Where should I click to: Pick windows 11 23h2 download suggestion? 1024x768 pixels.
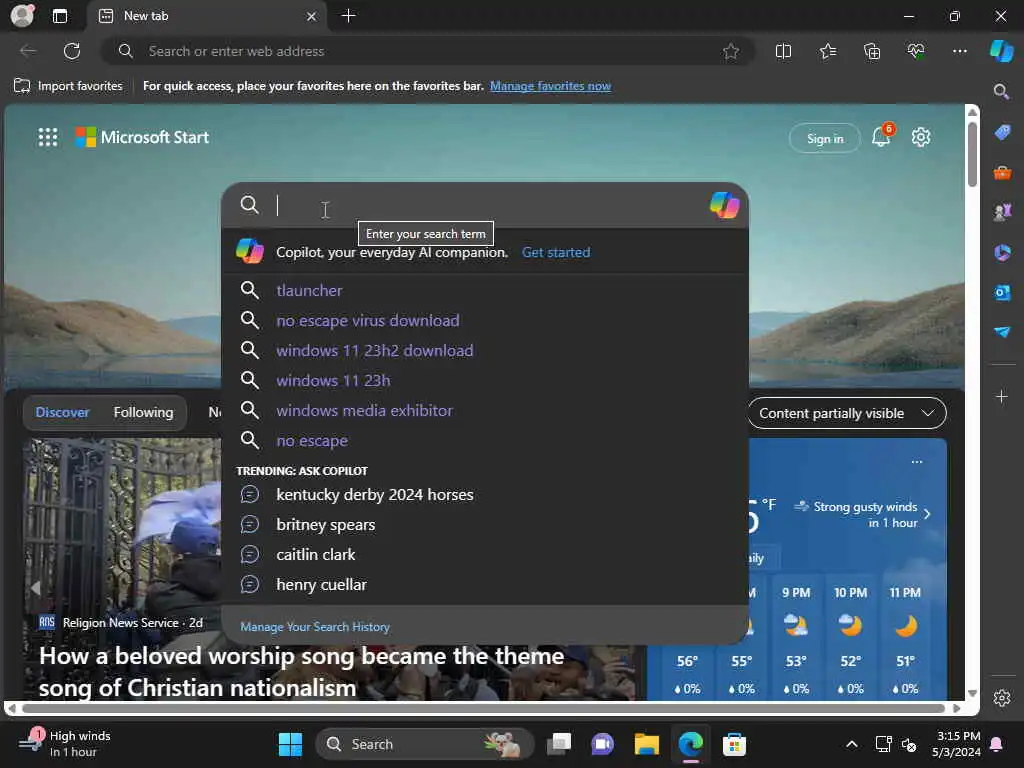click(485, 350)
